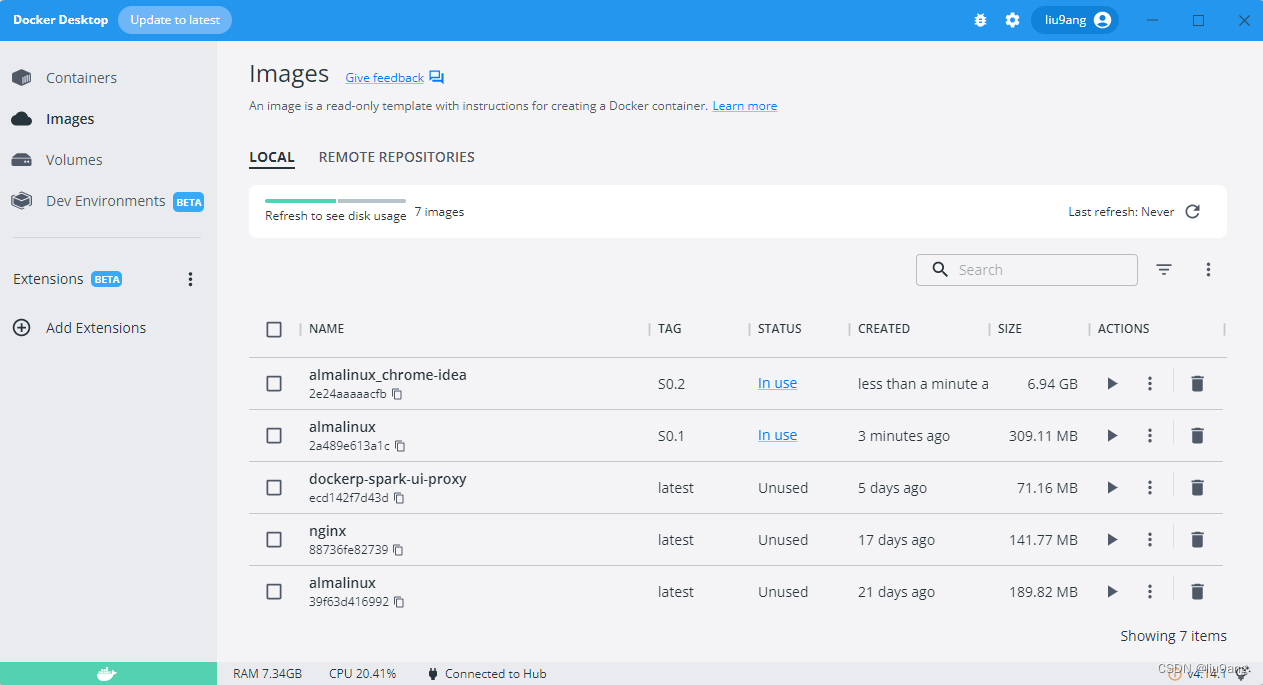Screen dimensions: 1263x685
Task: Click the RAM 7.34GB status entry
Action: pos(267,674)
